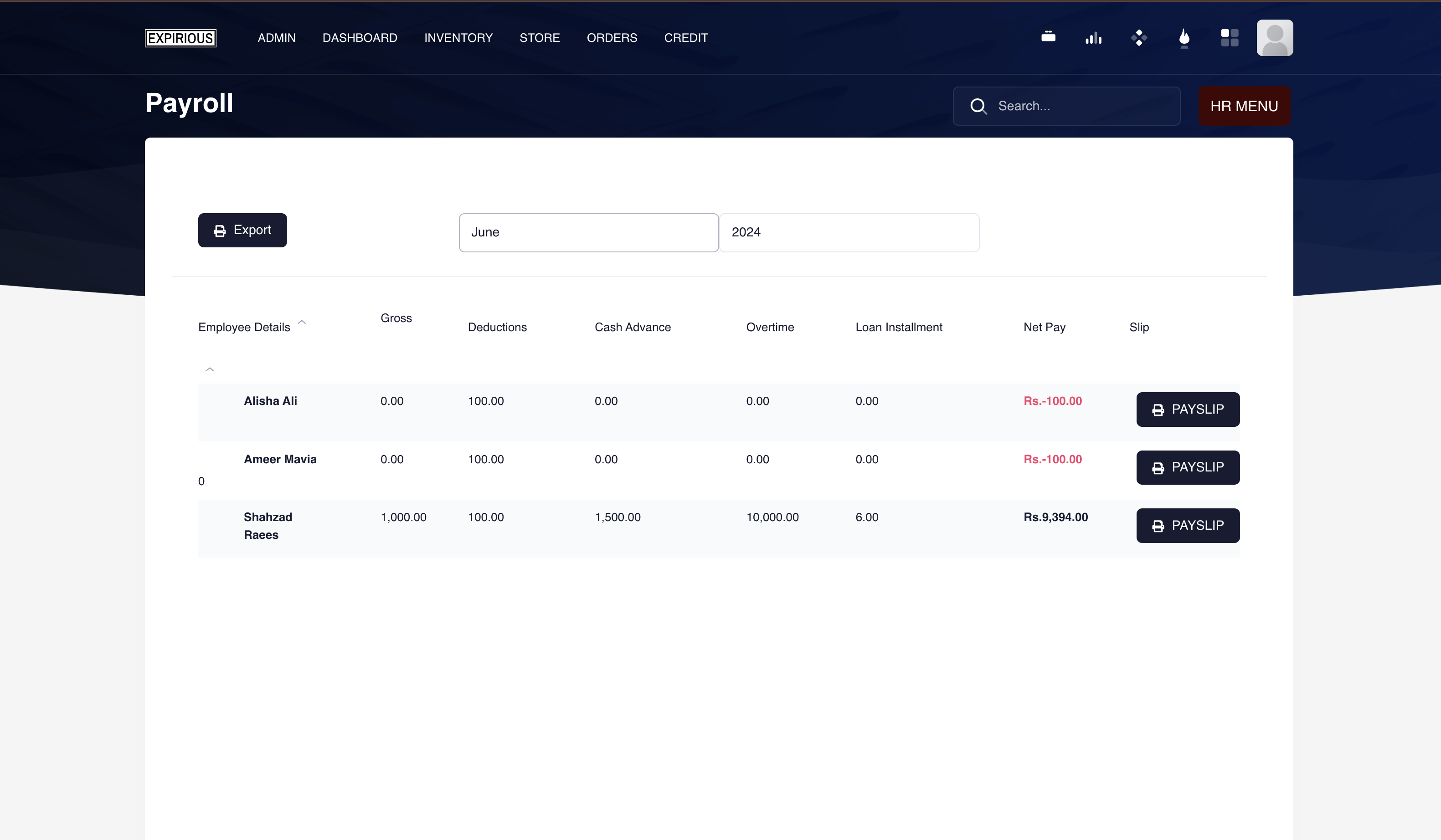Click the briefcase icon in the header
This screenshot has width=1441, height=840.
(x=1048, y=37)
